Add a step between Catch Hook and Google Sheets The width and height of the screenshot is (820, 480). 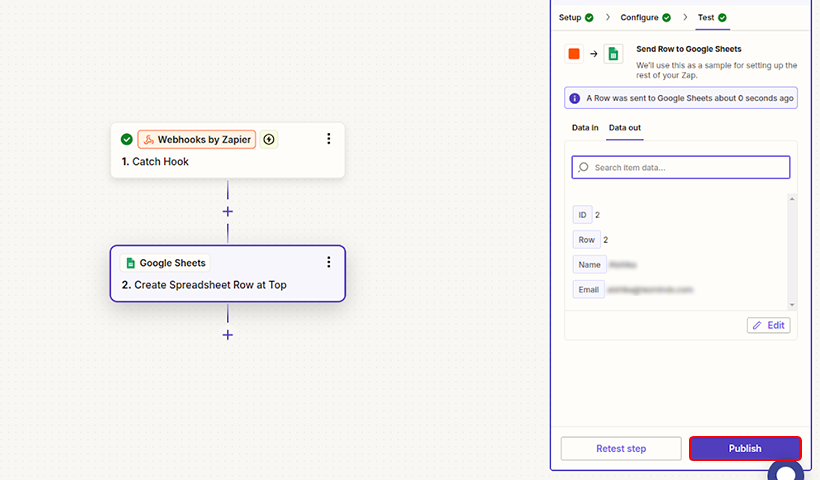tap(227, 212)
